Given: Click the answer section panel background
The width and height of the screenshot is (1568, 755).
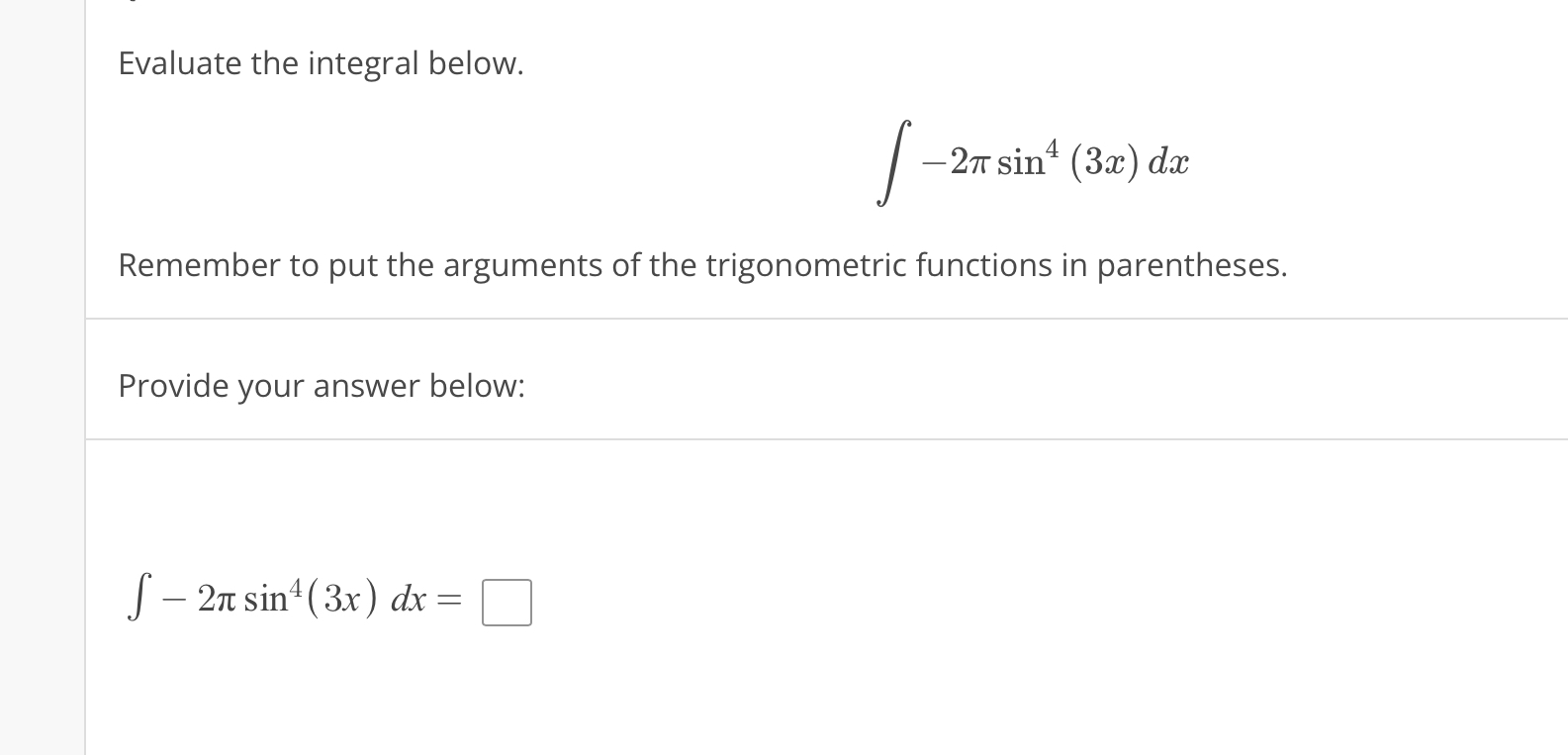Looking at the screenshot, I should point(890,594).
